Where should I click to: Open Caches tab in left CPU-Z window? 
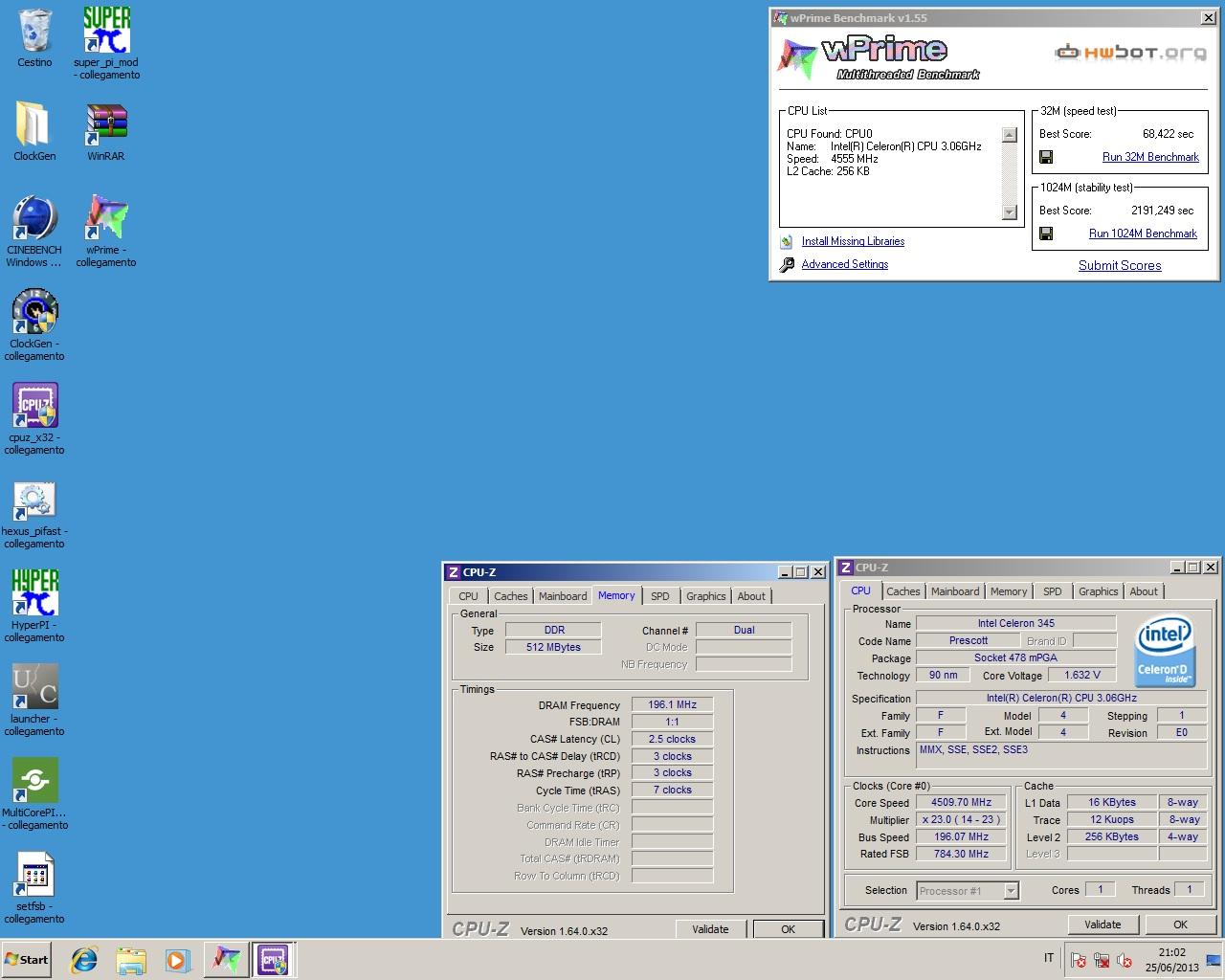511,596
